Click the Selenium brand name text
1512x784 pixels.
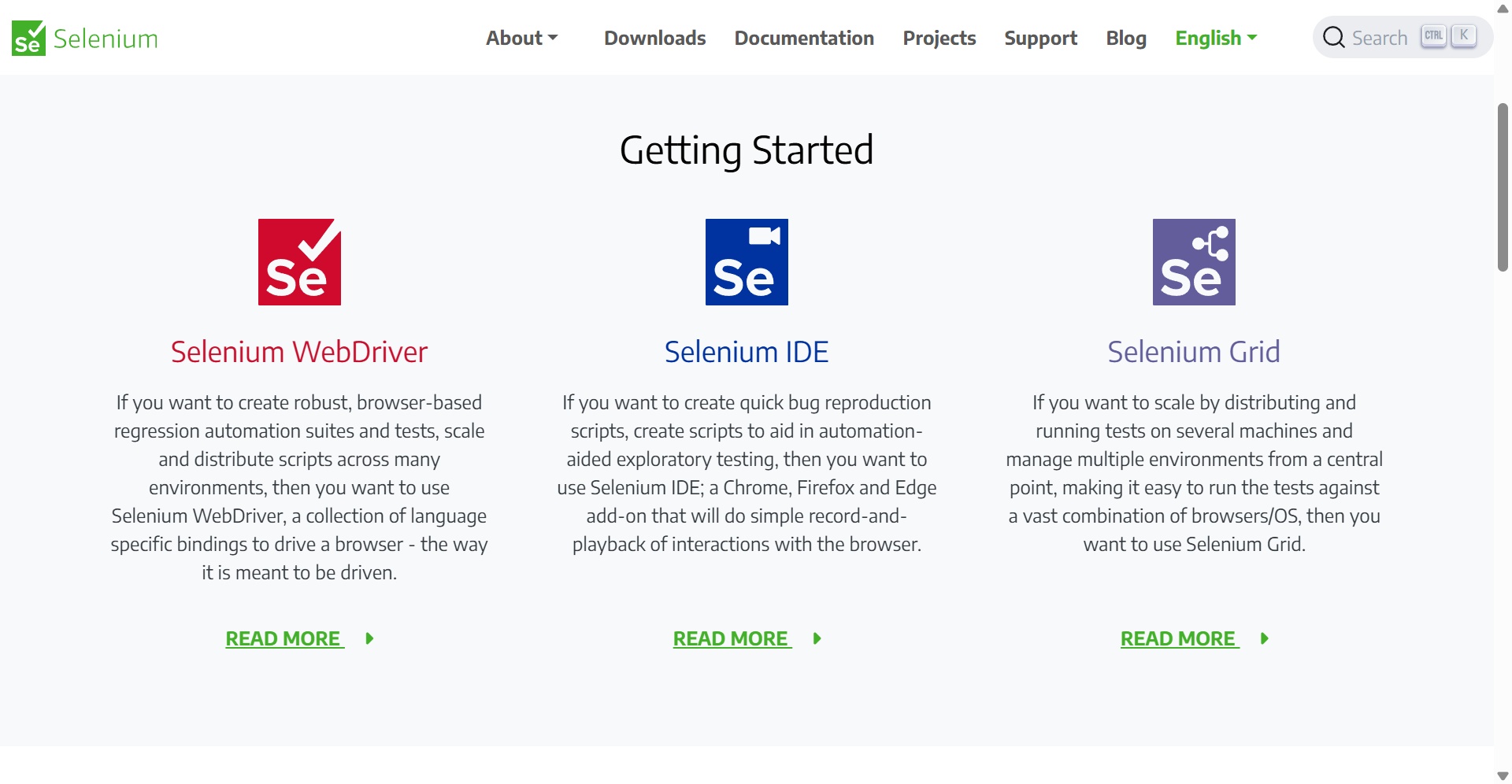pos(106,39)
